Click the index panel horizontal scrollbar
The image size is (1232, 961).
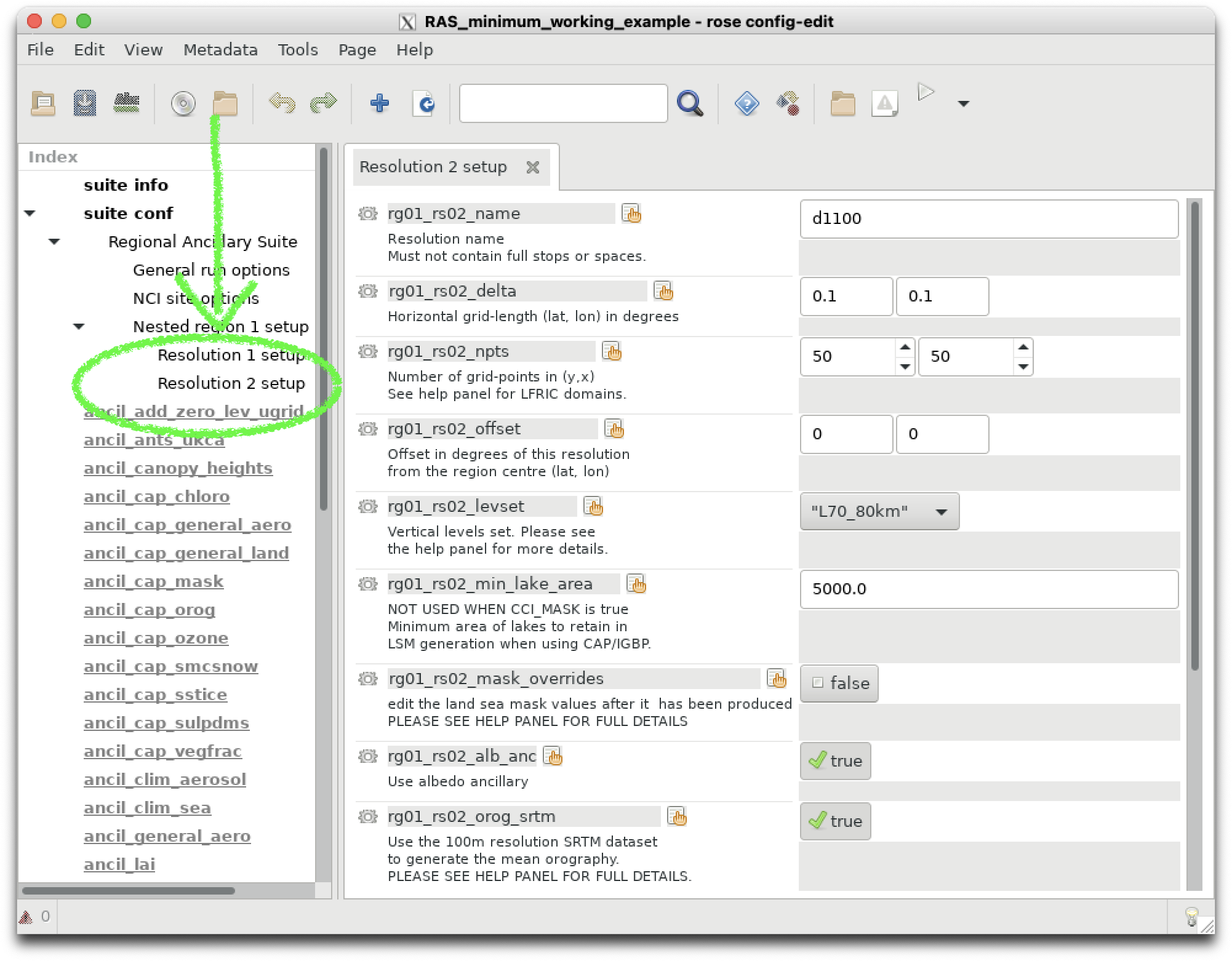click(x=128, y=890)
